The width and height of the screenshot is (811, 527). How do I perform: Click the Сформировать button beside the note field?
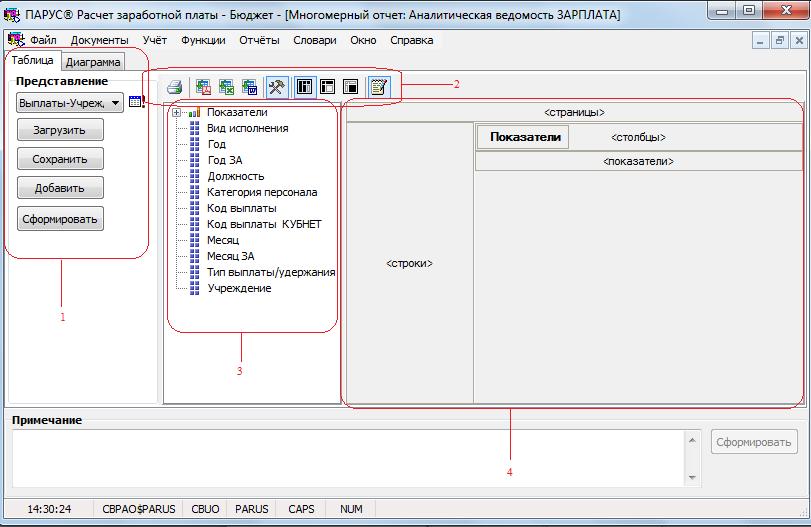[754, 442]
